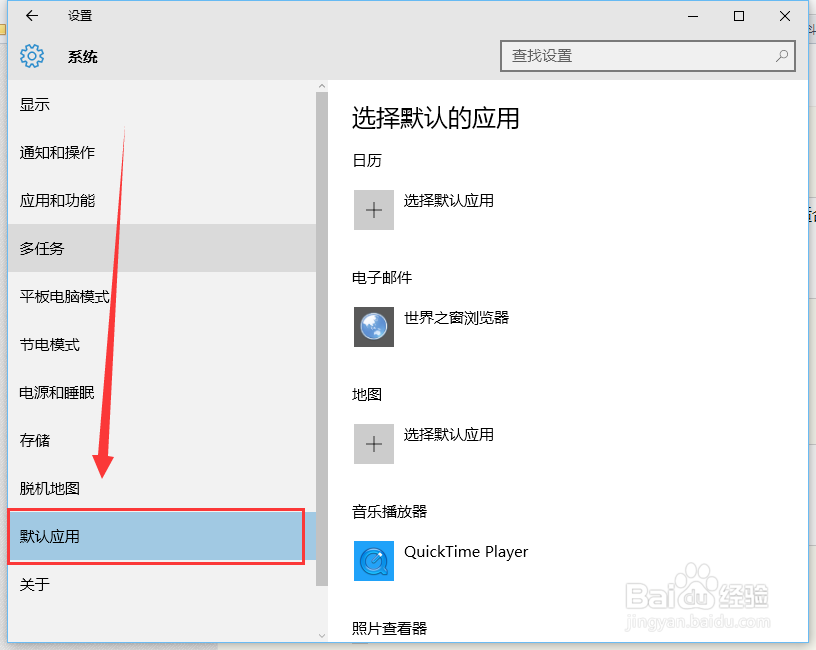816x650 pixels.
Task: Select 默认应用 in sidebar
Action: coord(162,536)
